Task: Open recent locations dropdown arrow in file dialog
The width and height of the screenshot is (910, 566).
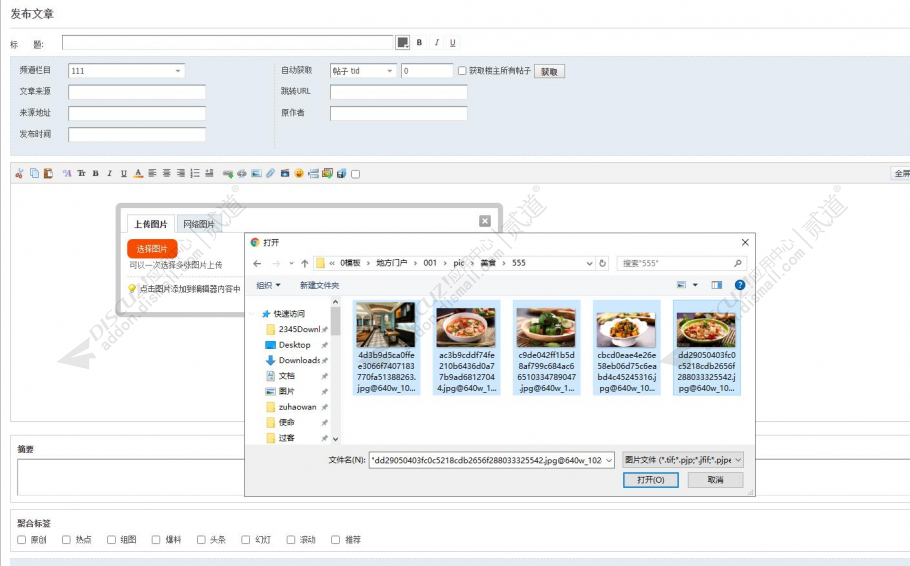Action: (x=291, y=264)
